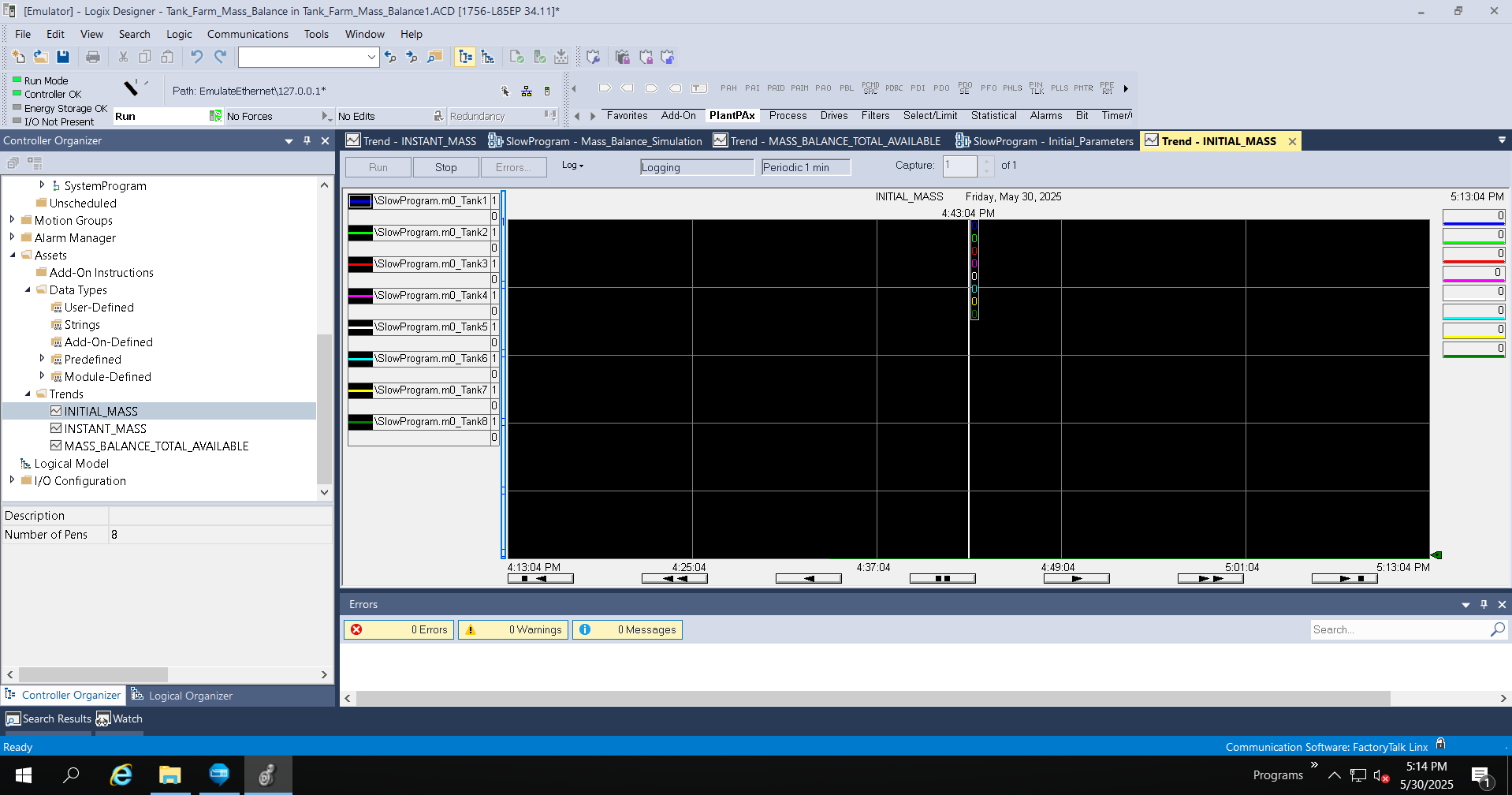
Task: Click the New project icon
Action: [18, 57]
